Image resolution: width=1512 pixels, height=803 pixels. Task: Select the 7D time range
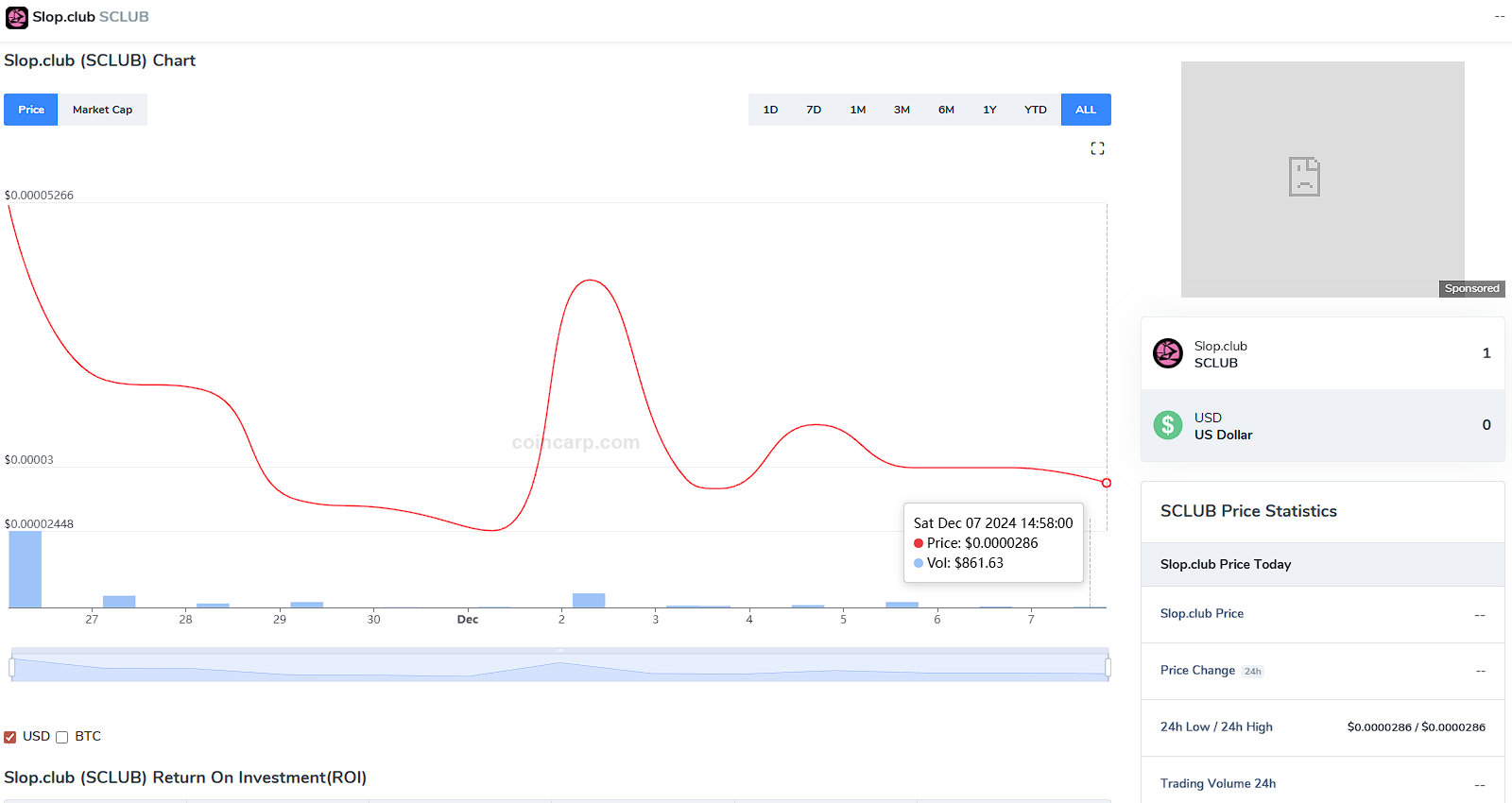point(814,110)
